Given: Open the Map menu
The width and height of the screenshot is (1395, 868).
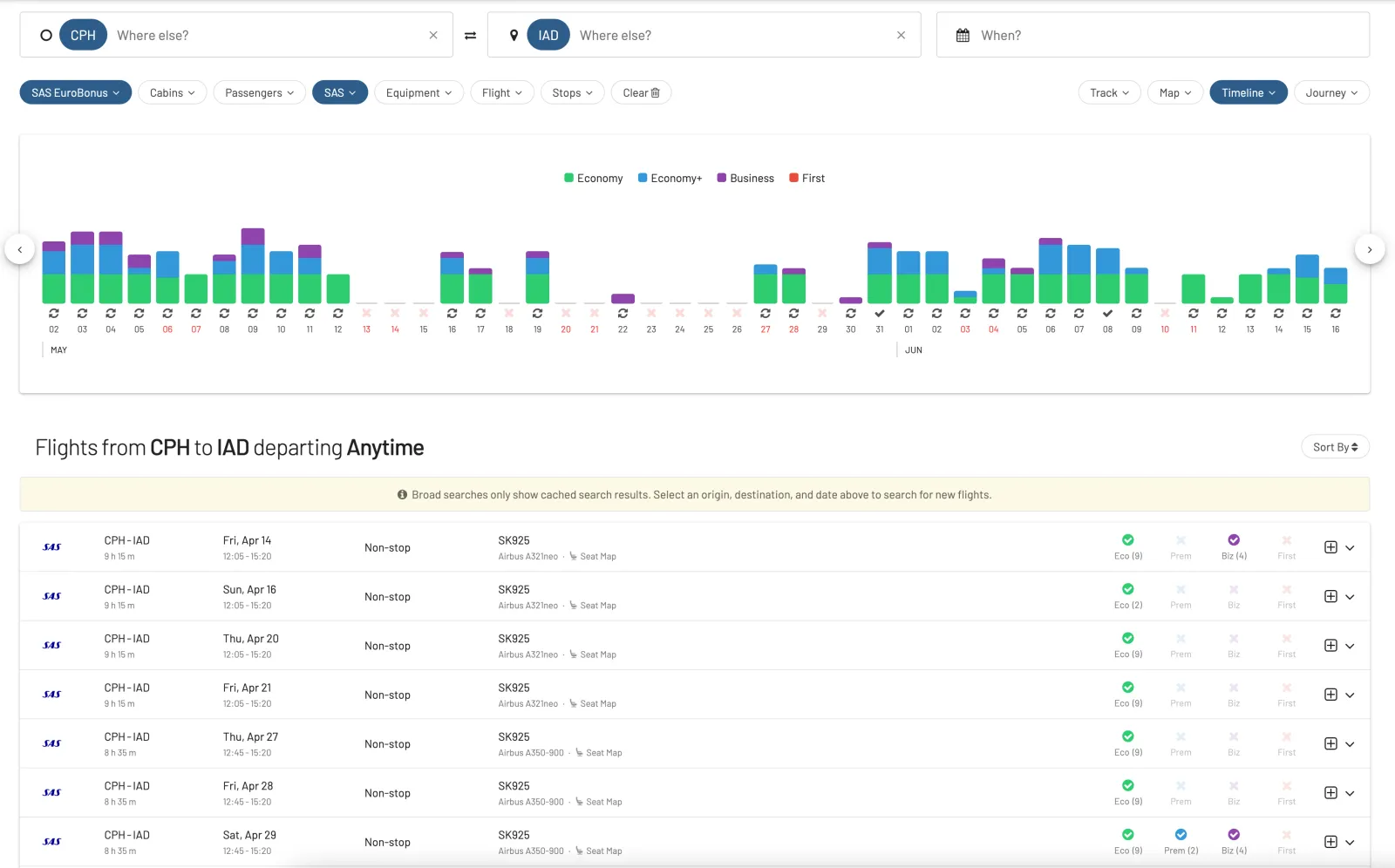Looking at the screenshot, I should [x=1175, y=92].
